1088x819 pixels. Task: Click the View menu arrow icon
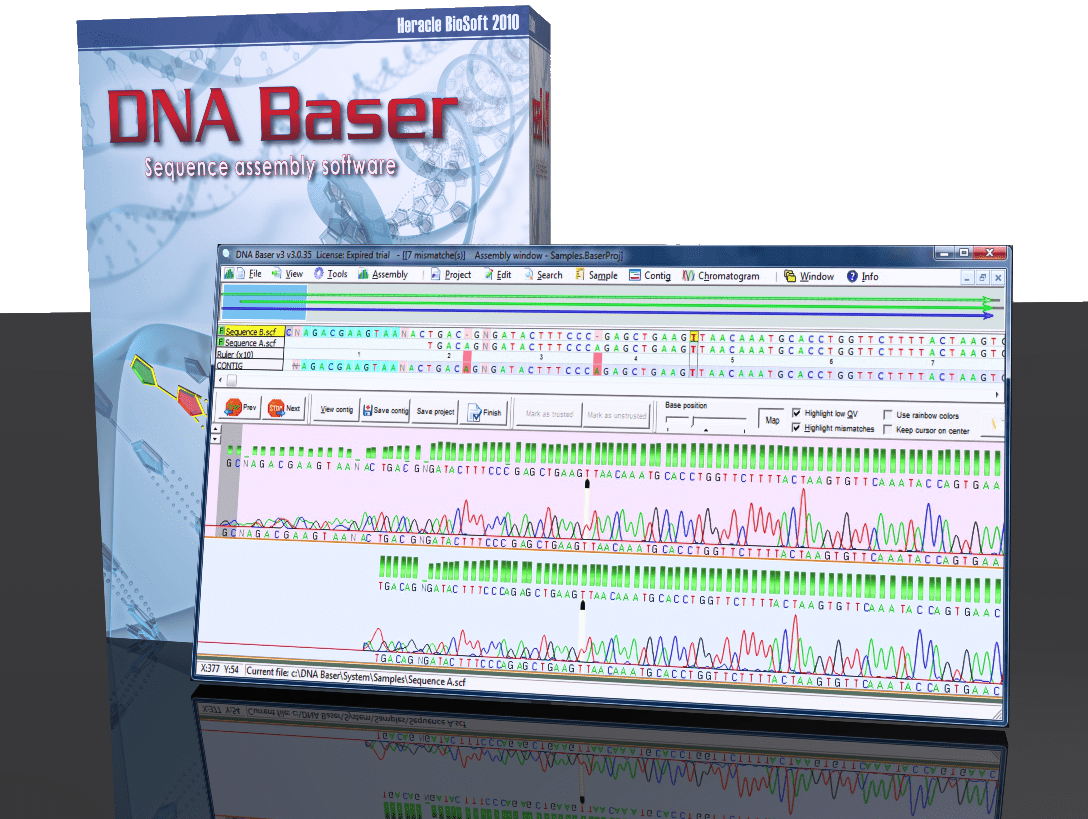coord(276,273)
